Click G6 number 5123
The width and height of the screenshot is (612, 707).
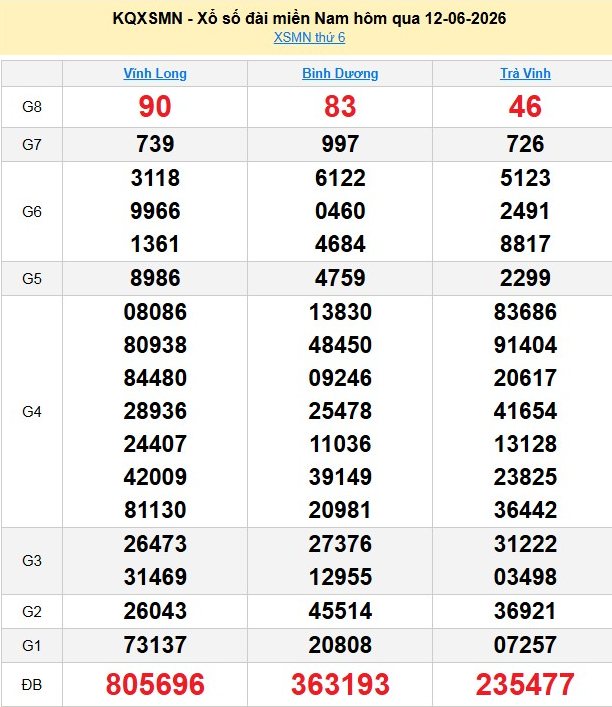click(x=525, y=178)
